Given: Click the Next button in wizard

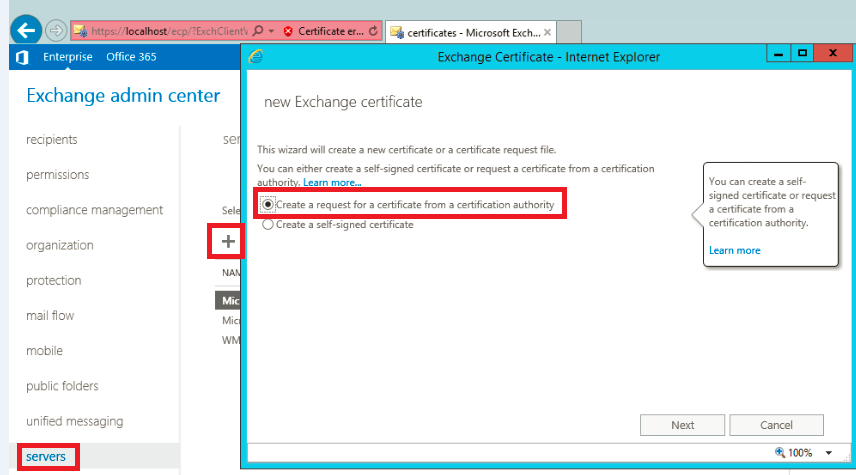Looking at the screenshot, I should (682, 425).
